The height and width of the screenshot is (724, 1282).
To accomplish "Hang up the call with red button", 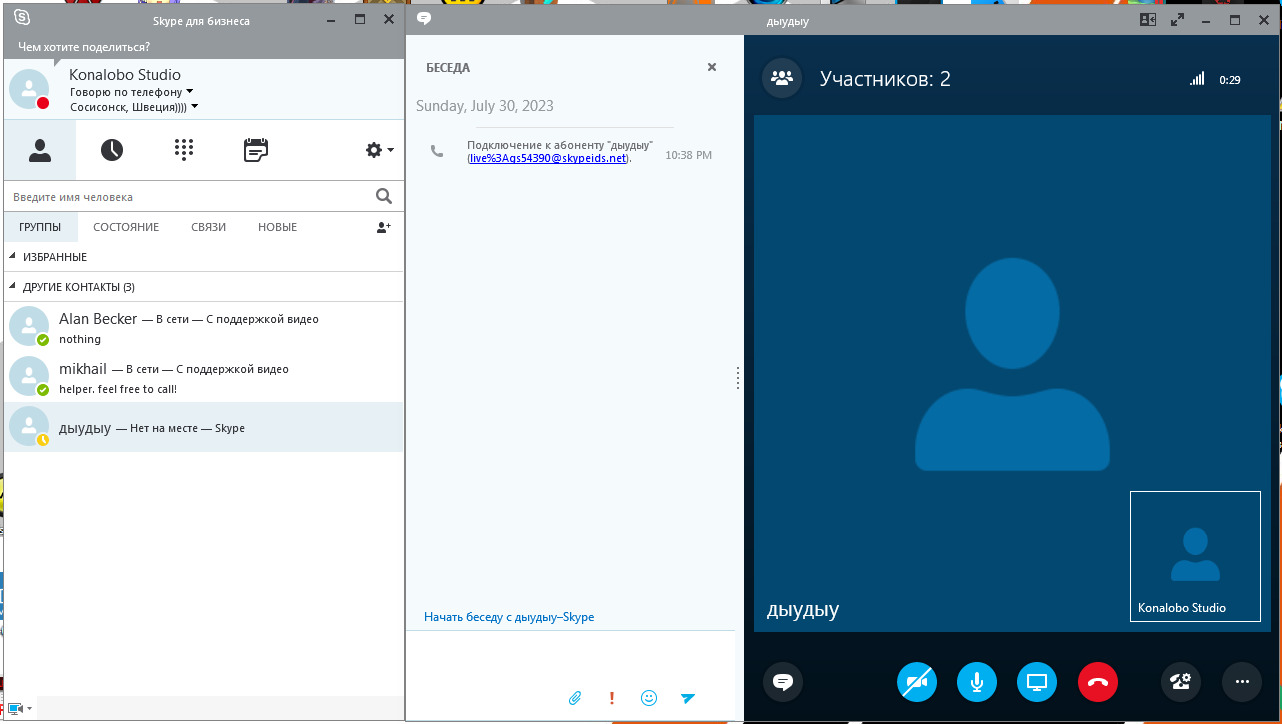I will [x=1097, y=683].
